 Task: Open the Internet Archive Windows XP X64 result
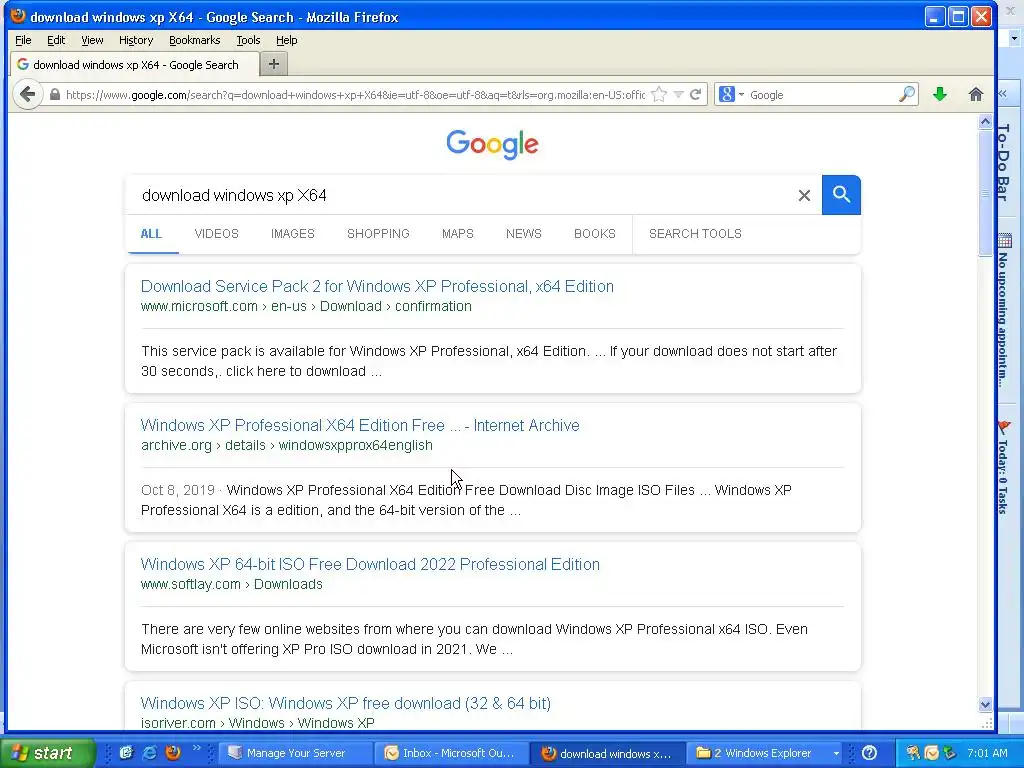(360, 425)
